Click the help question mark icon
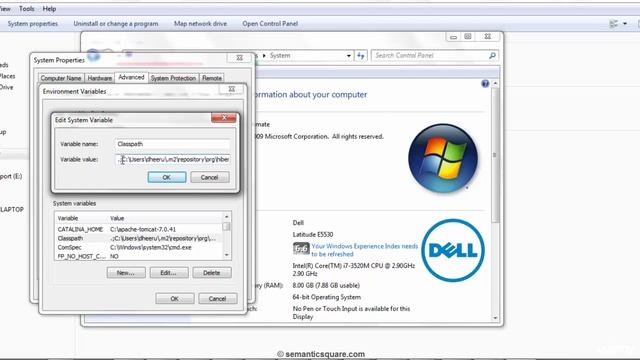The image size is (640, 360). click(x=485, y=84)
